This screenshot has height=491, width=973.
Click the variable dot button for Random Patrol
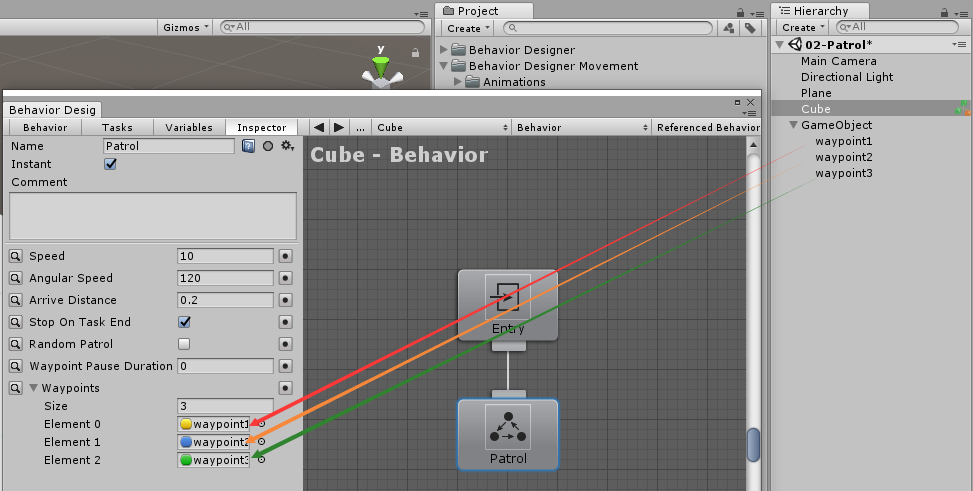pyautogui.click(x=285, y=345)
